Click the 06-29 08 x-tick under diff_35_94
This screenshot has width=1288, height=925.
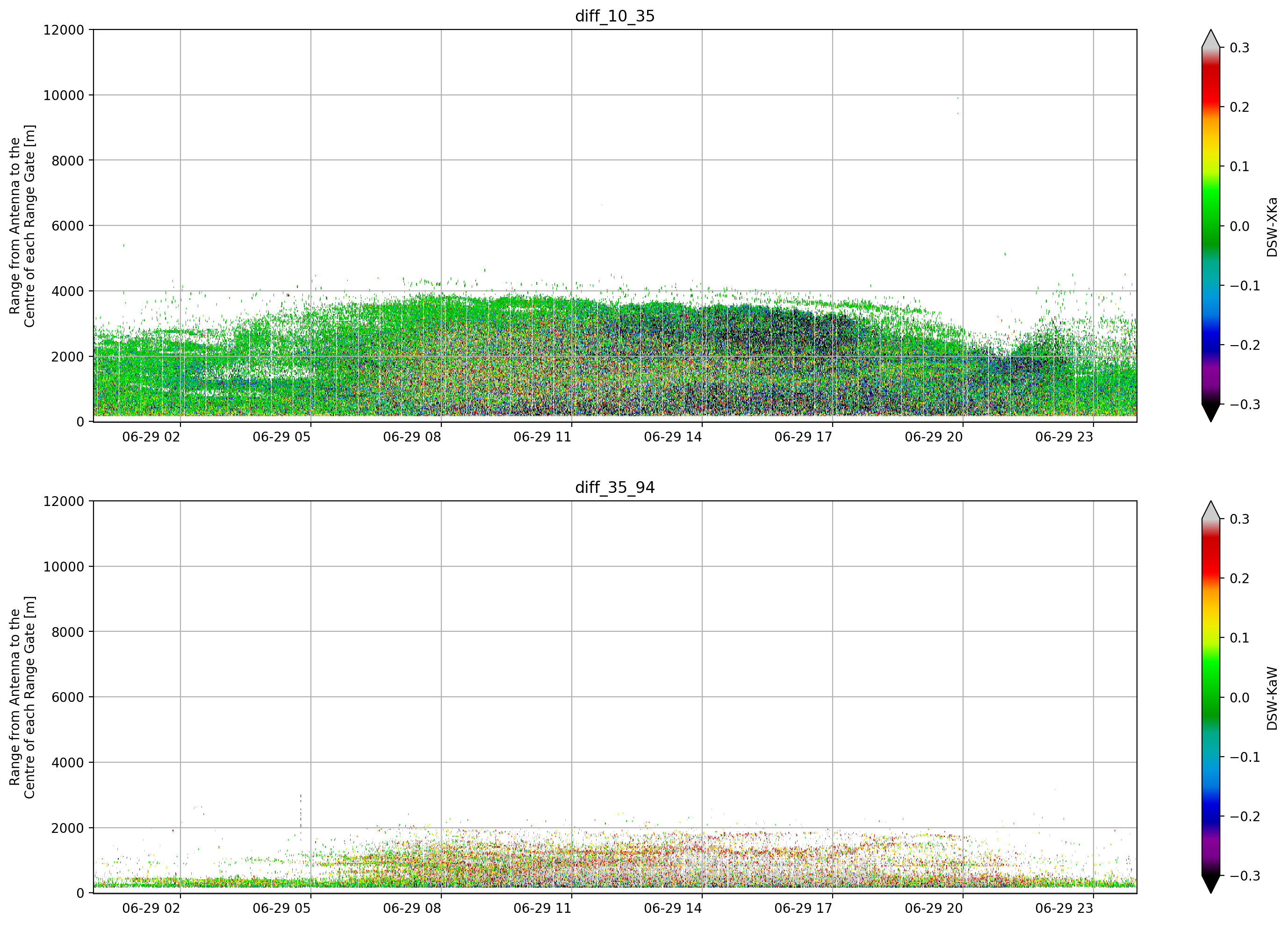[x=412, y=909]
